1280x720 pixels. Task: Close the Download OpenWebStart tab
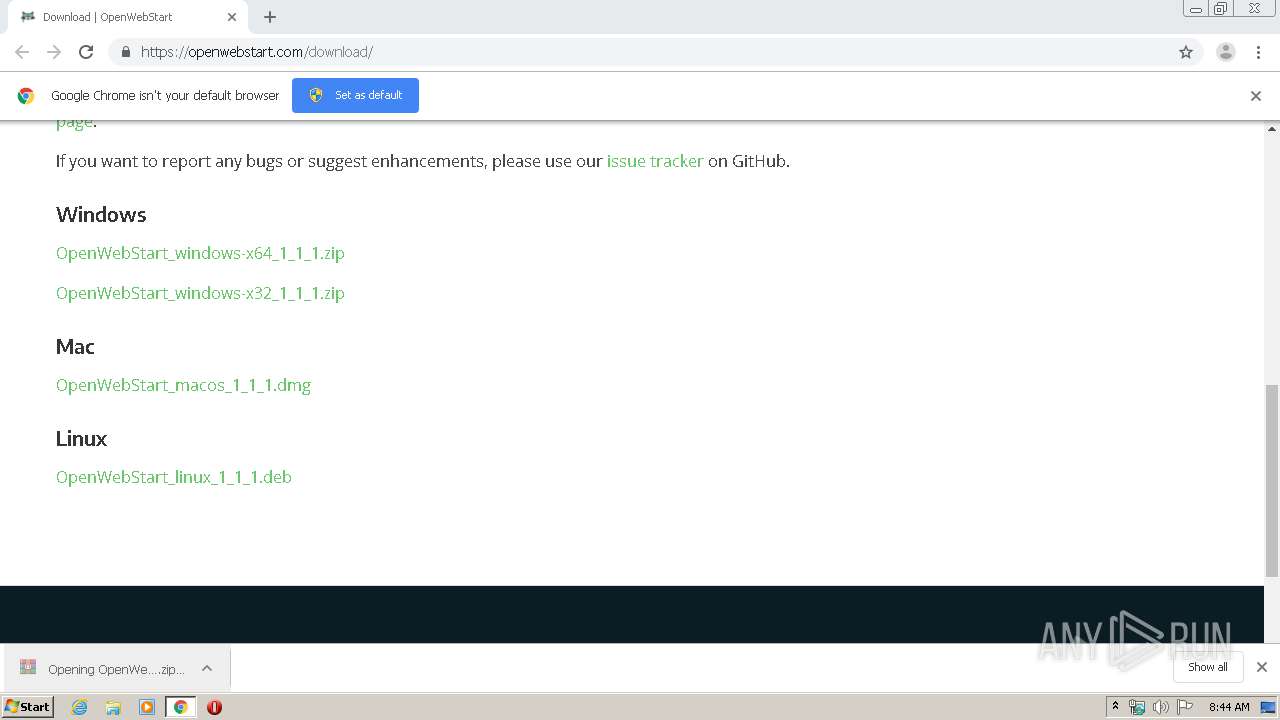(x=232, y=17)
